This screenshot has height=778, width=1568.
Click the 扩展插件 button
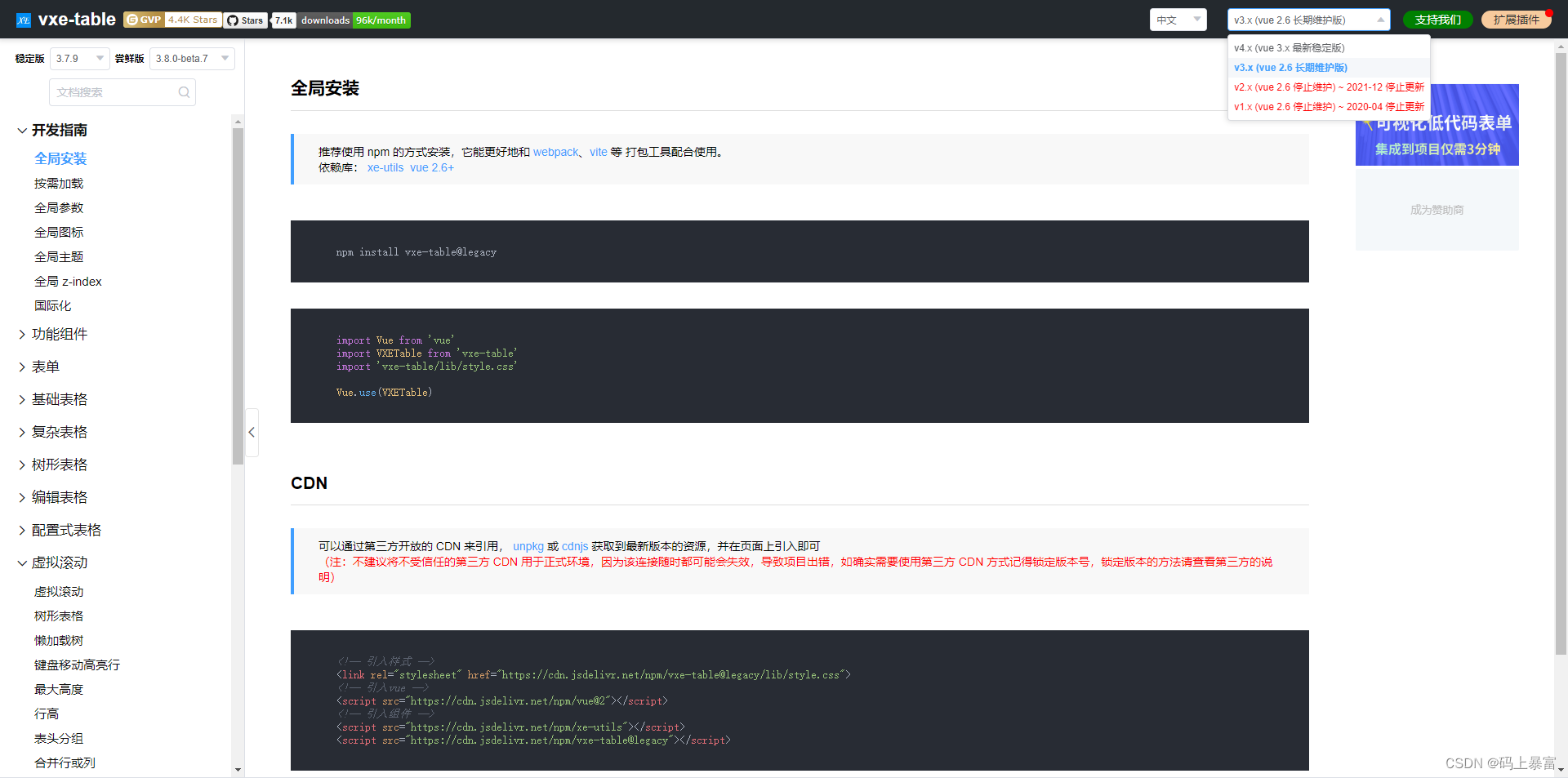coord(1516,20)
